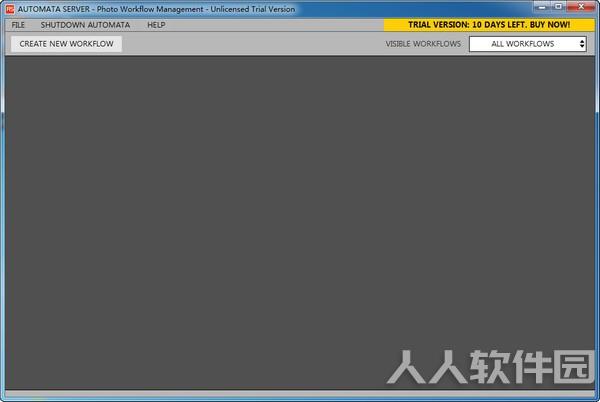The image size is (600, 402).
Task: Expand the ALL WORKFLOWS dropdown
Action: (528, 44)
